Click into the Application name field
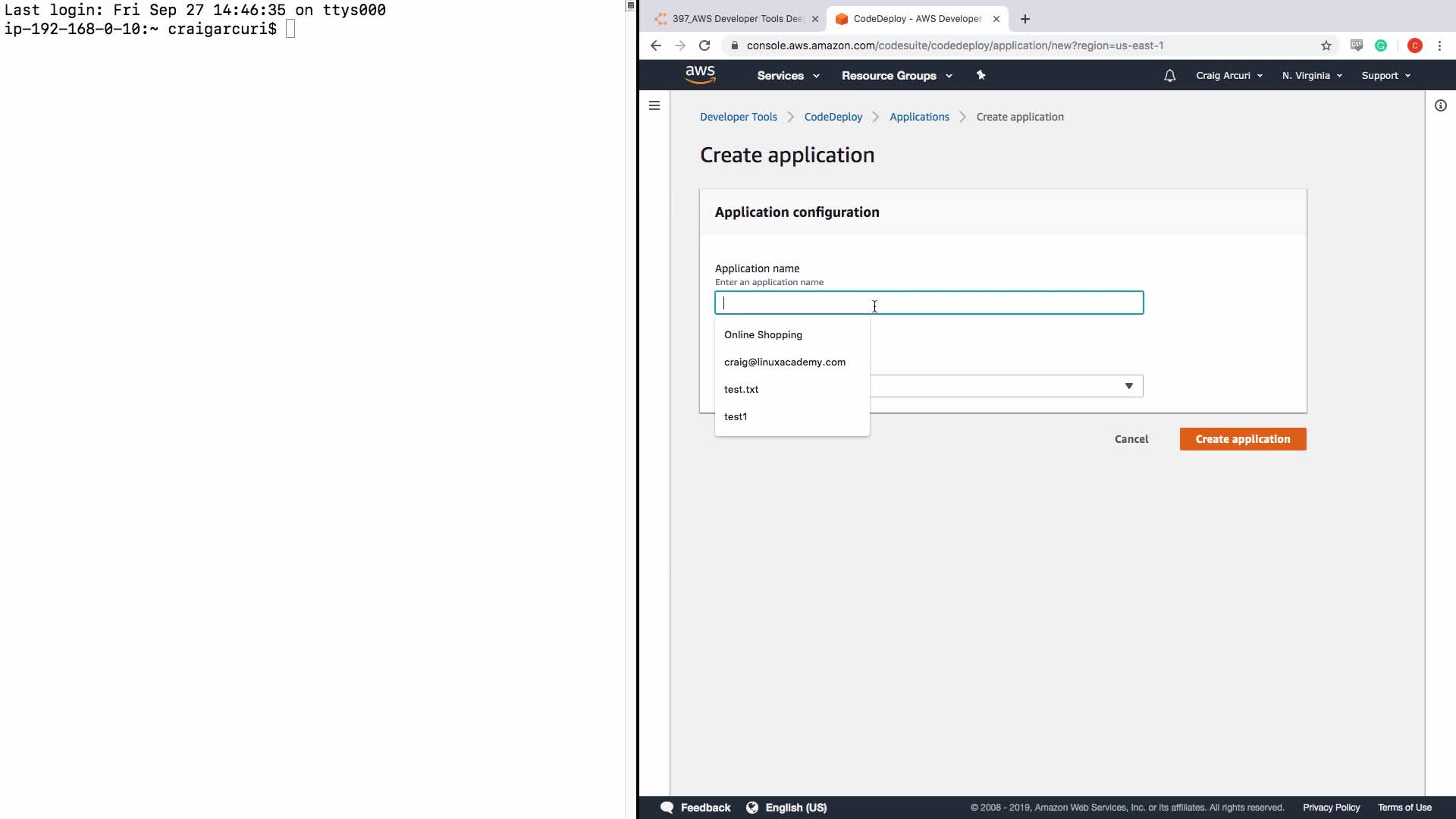The width and height of the screenshot is (1456, 819). pos(986,303)
